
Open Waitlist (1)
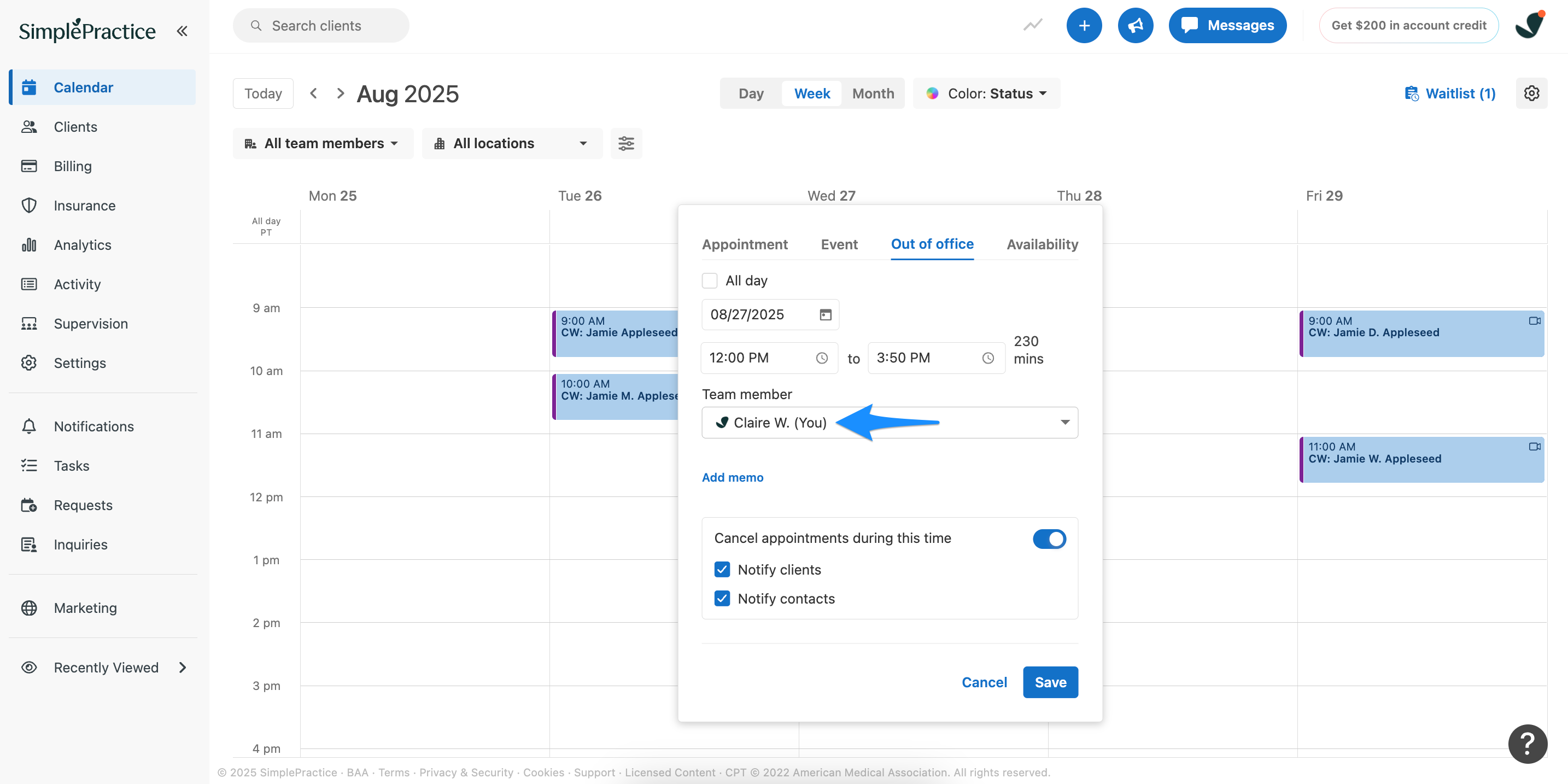click(1450, 93)
